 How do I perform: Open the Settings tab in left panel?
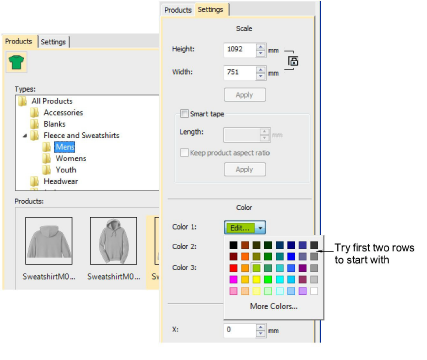(53, 42)
